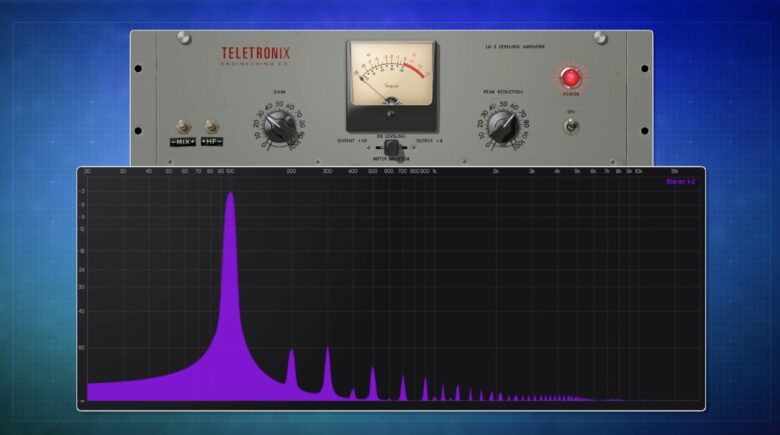Click the MIX trim screw
This screenshot has height=435, width=780.
[183, 127]
